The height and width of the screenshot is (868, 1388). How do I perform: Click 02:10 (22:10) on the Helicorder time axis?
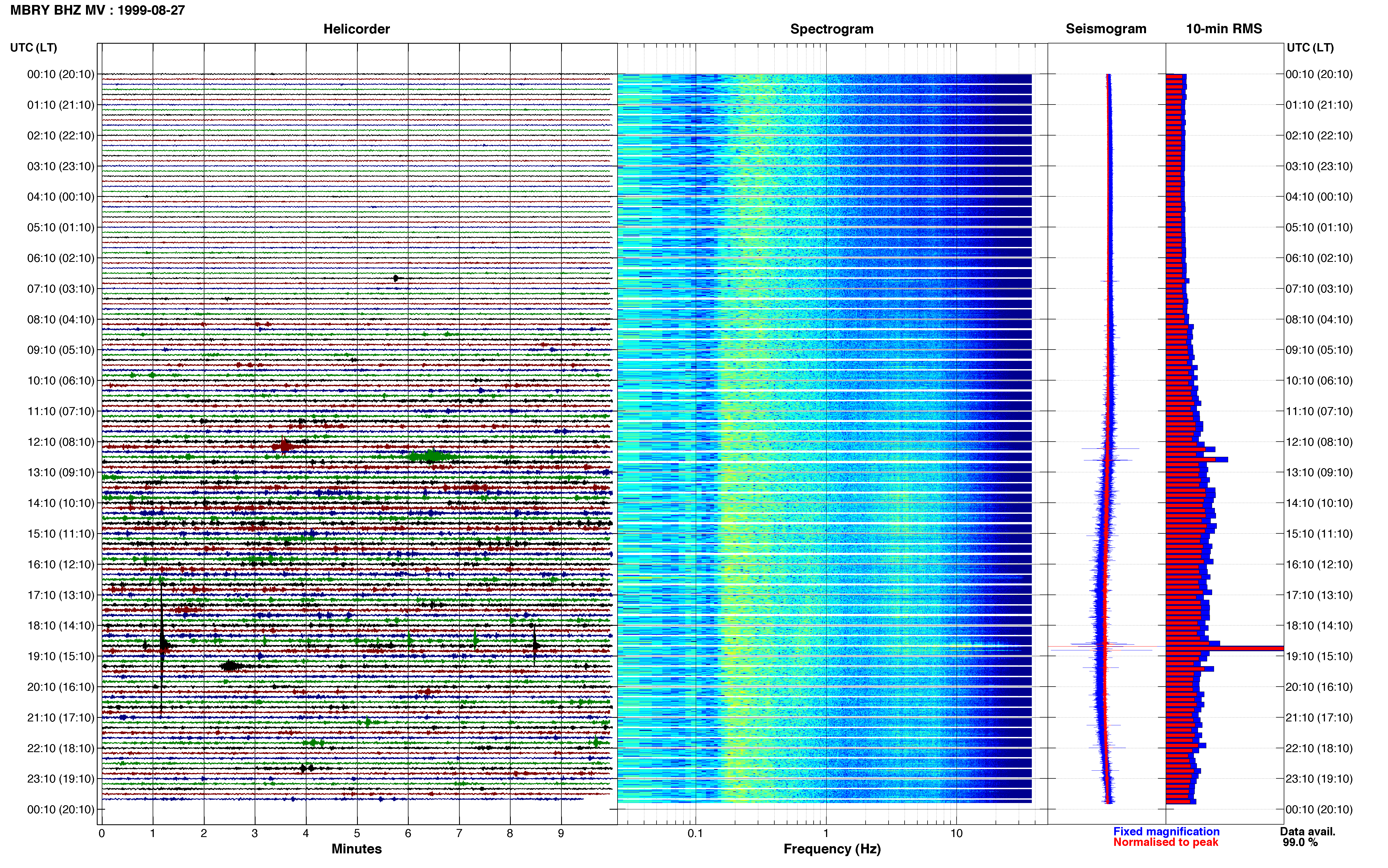coord(61,135)
